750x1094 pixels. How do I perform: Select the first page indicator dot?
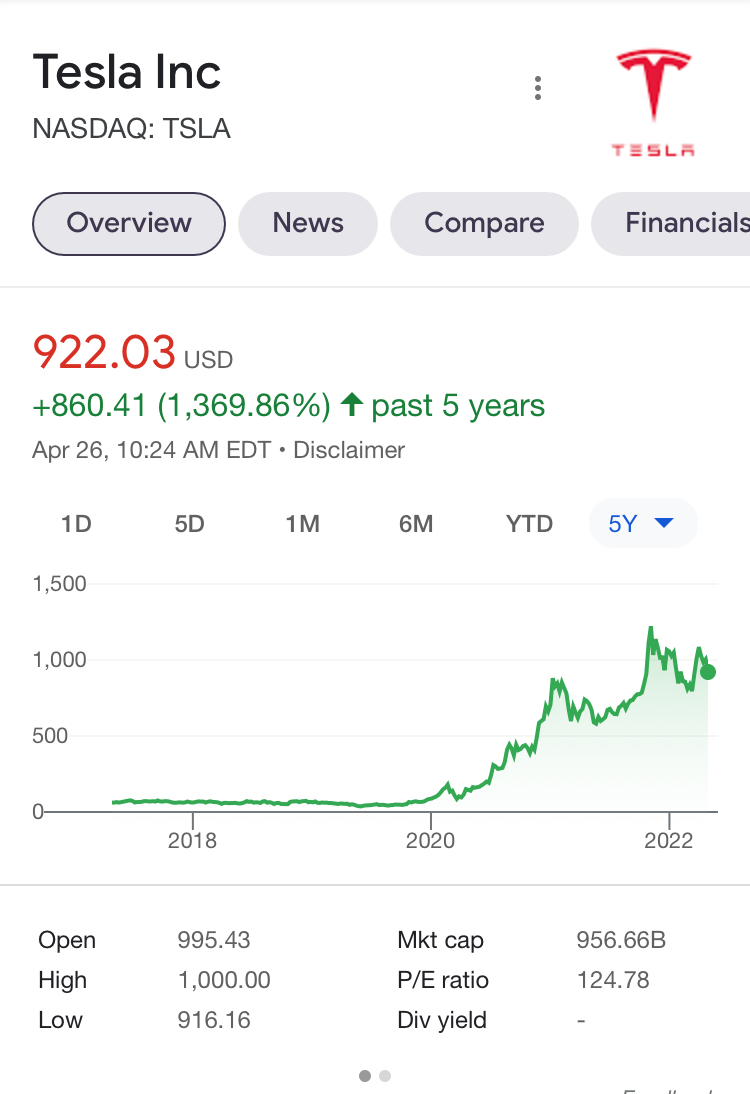click(x=364, y=1076)
